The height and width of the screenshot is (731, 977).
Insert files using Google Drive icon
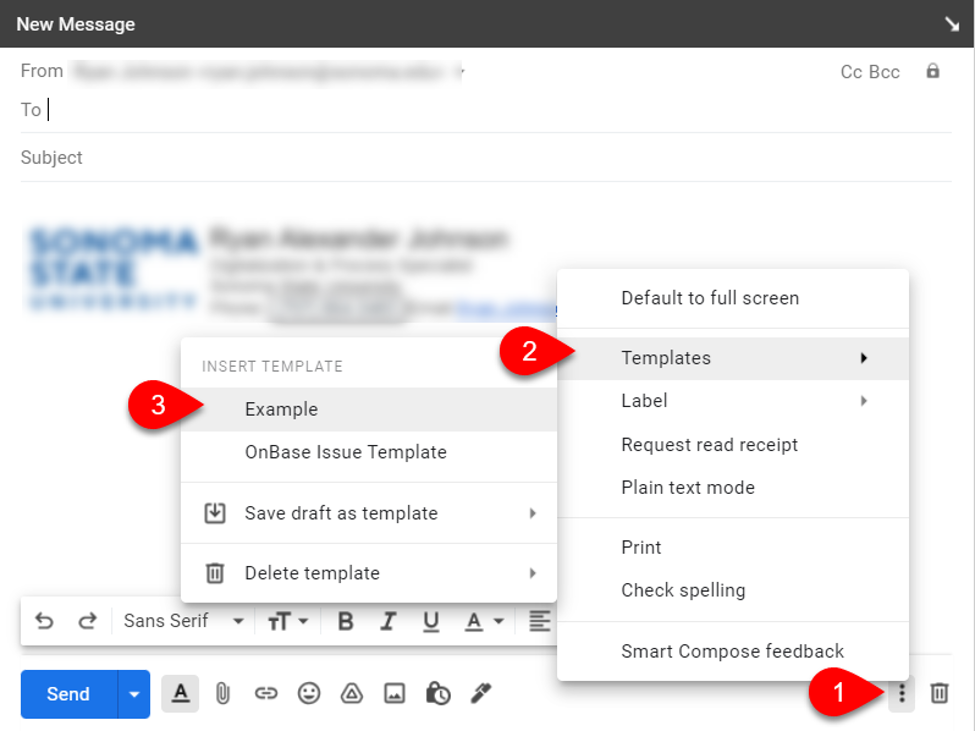[352, 693]
